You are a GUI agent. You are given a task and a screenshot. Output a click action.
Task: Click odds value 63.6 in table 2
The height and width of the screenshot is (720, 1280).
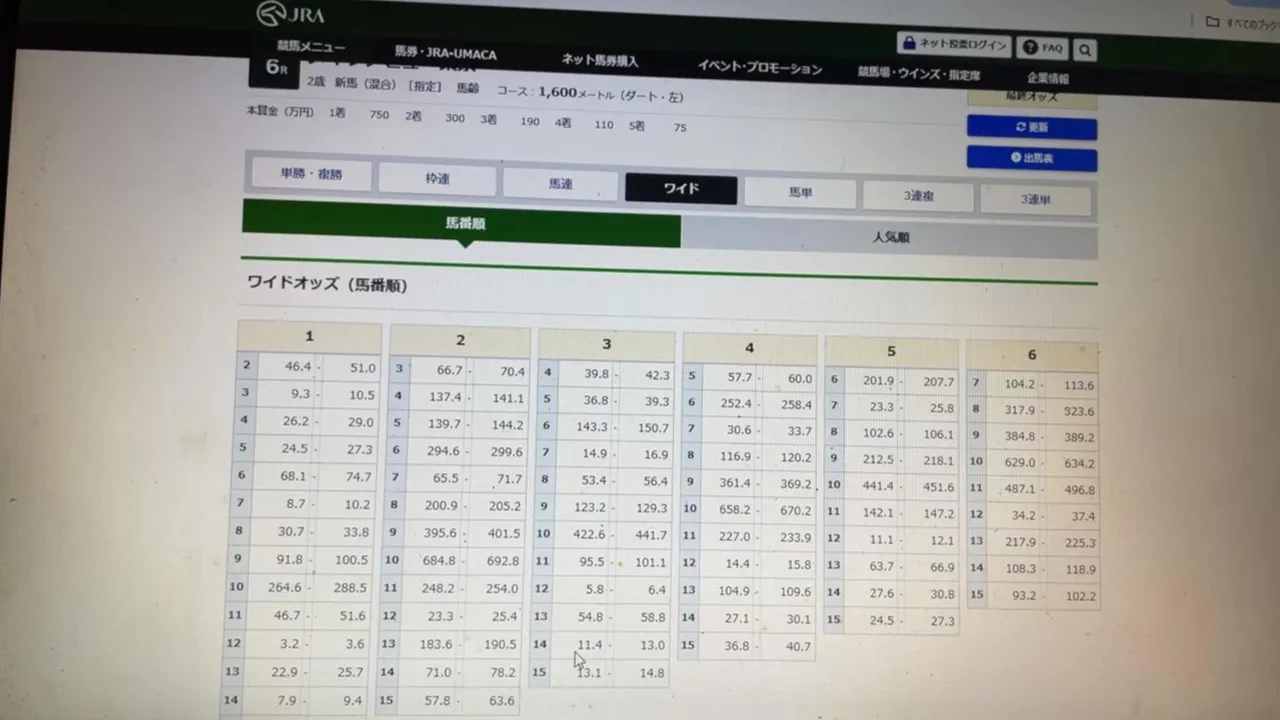click(502, 701)
